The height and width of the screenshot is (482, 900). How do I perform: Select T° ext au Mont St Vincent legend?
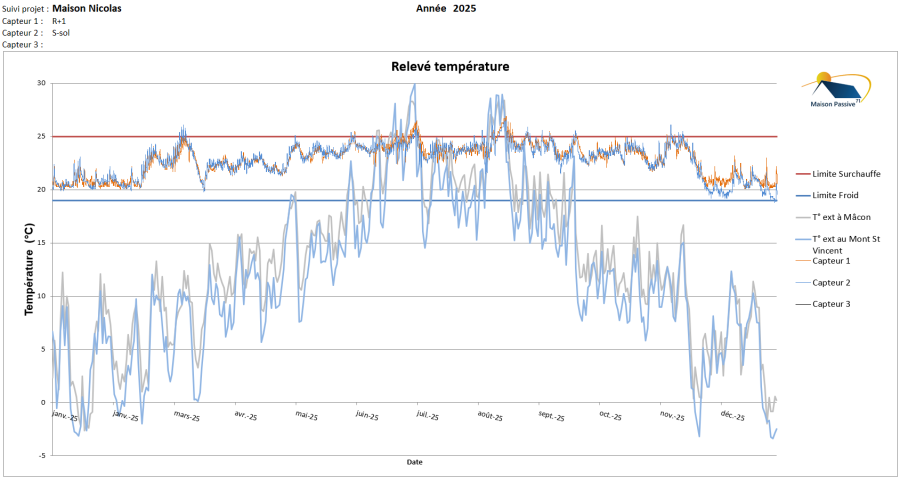[844, 244]
